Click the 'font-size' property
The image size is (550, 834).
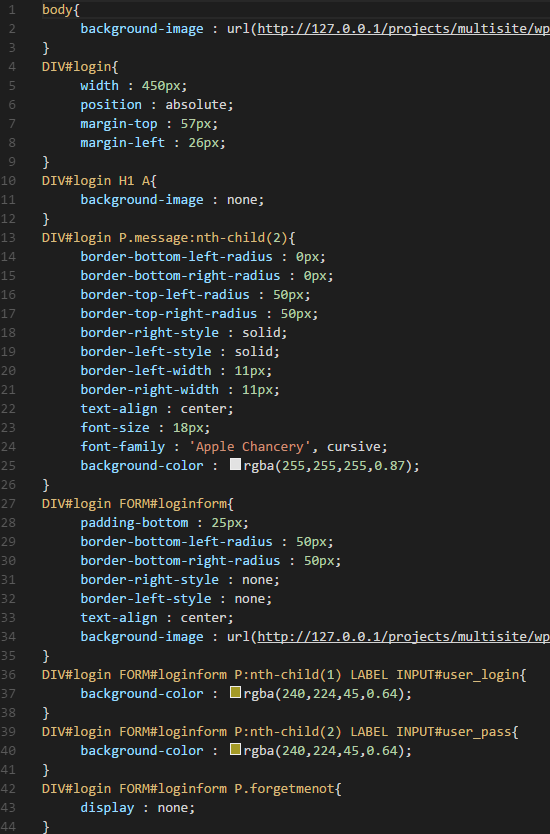click(x=115, y=428)
